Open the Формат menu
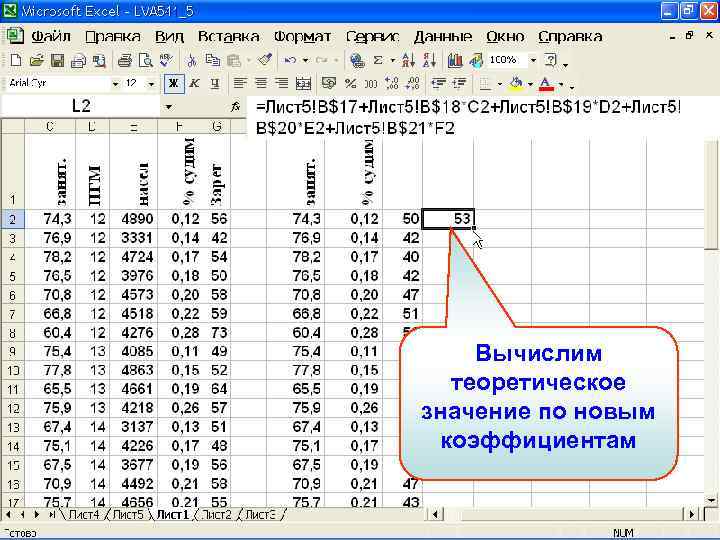Image resolution: width=720 pixels, height=540 pixels. [303, 36]
